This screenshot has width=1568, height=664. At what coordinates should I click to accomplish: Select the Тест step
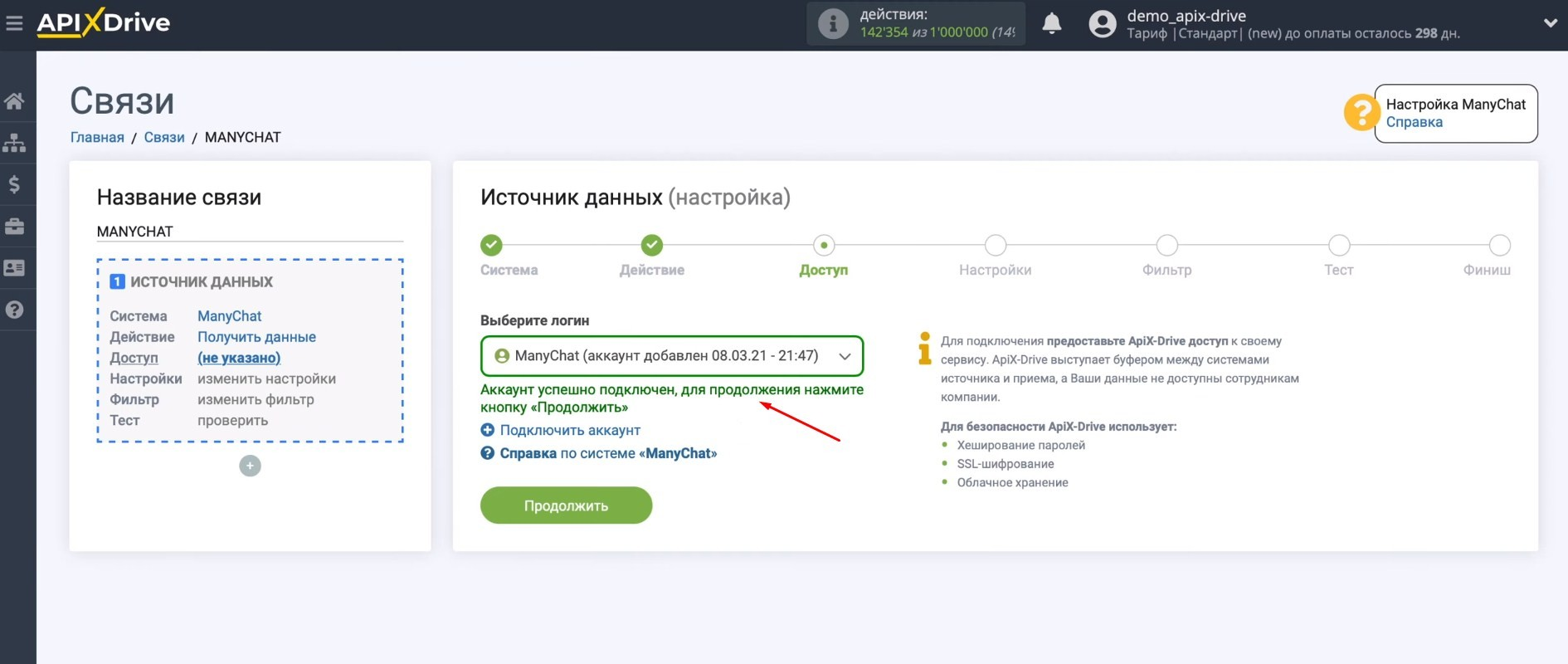[x=1339, y=246]
